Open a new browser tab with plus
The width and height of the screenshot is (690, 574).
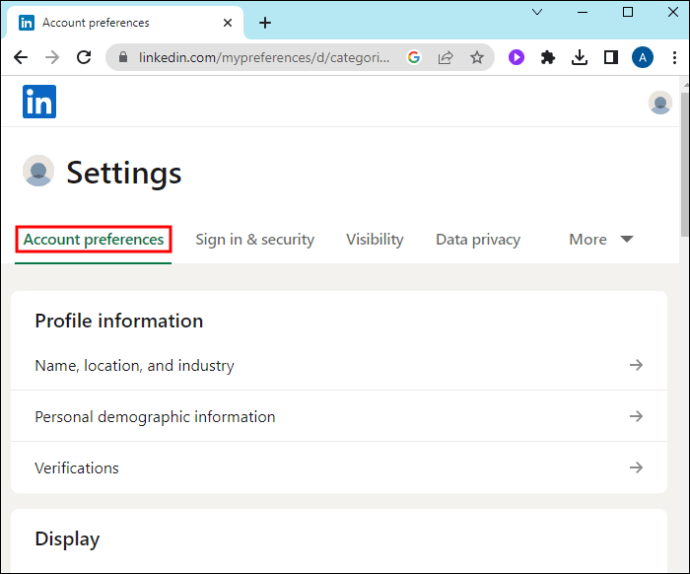tap(265, 22)
